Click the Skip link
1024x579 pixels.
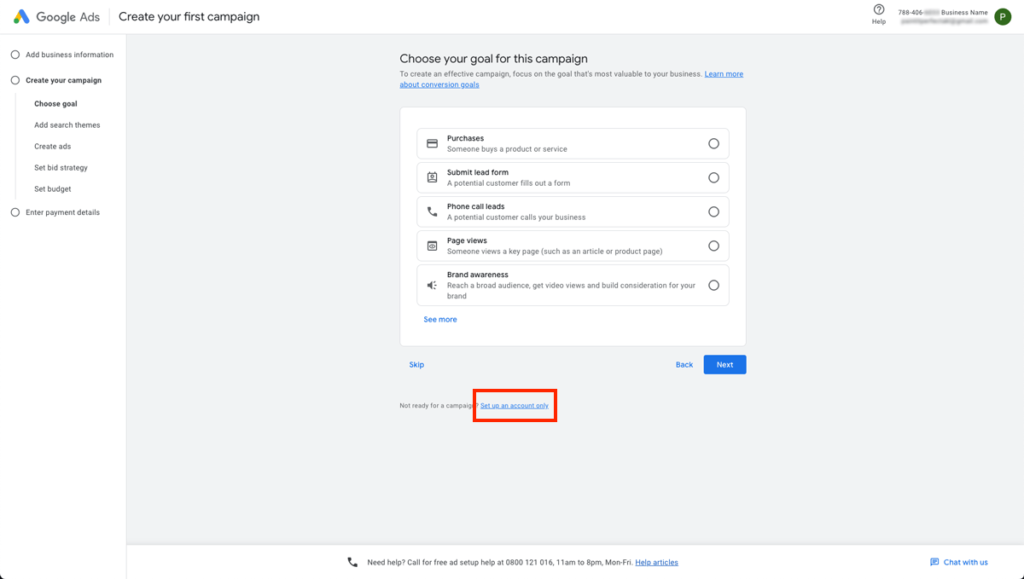point(416,365)
